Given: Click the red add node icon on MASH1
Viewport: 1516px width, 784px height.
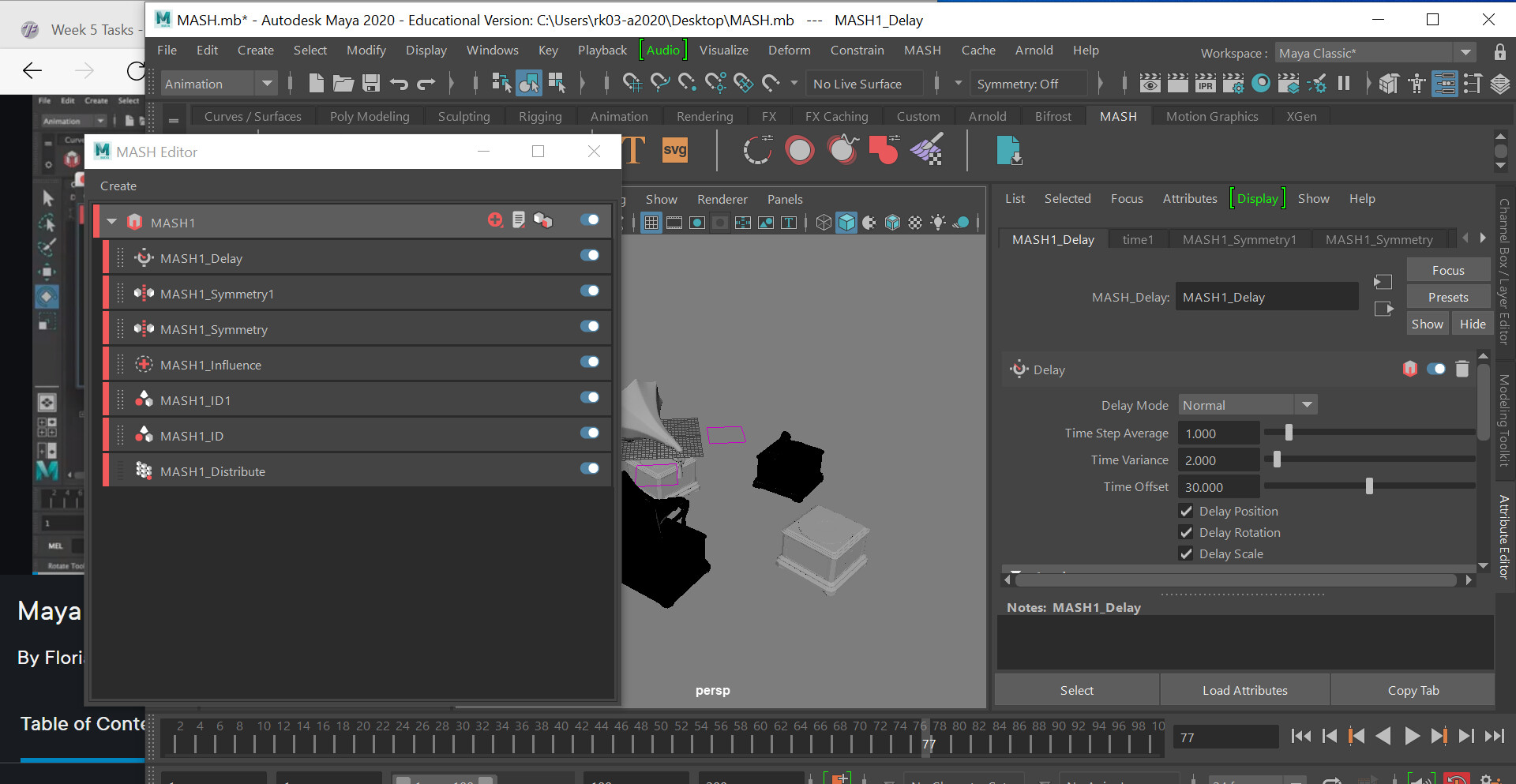Looking at the screenshot, I should point(495,220).
